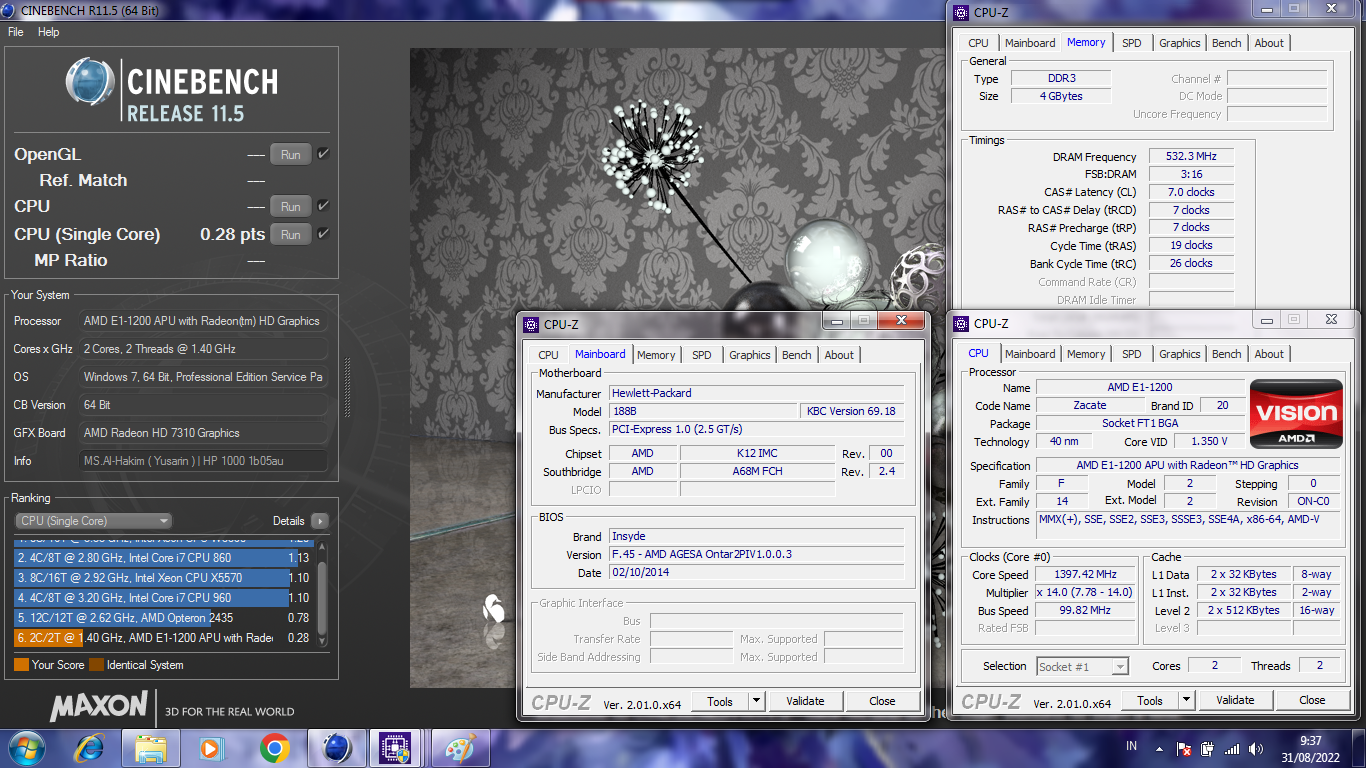Open Paint from the taskbar

pyautogui.click(x=460, y=748)
